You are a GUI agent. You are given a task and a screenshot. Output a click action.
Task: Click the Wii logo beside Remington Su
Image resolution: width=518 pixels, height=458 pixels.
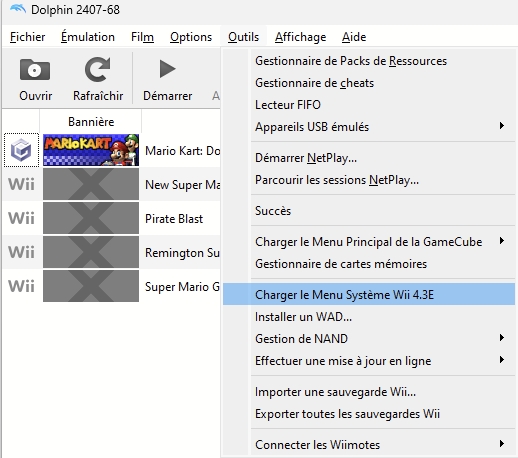tap(21, 252)
